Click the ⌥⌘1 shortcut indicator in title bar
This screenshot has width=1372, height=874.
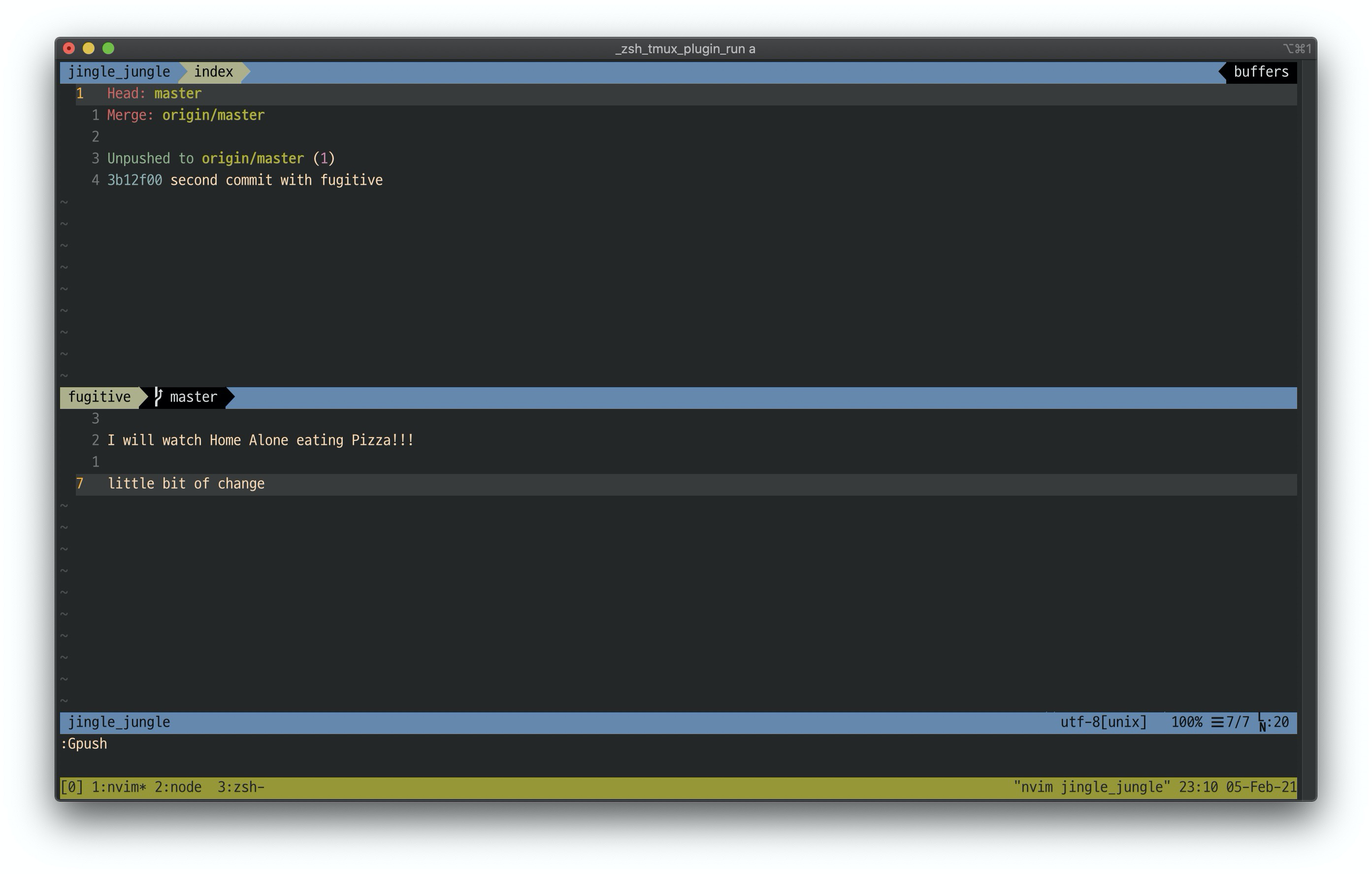point(1297,48)
